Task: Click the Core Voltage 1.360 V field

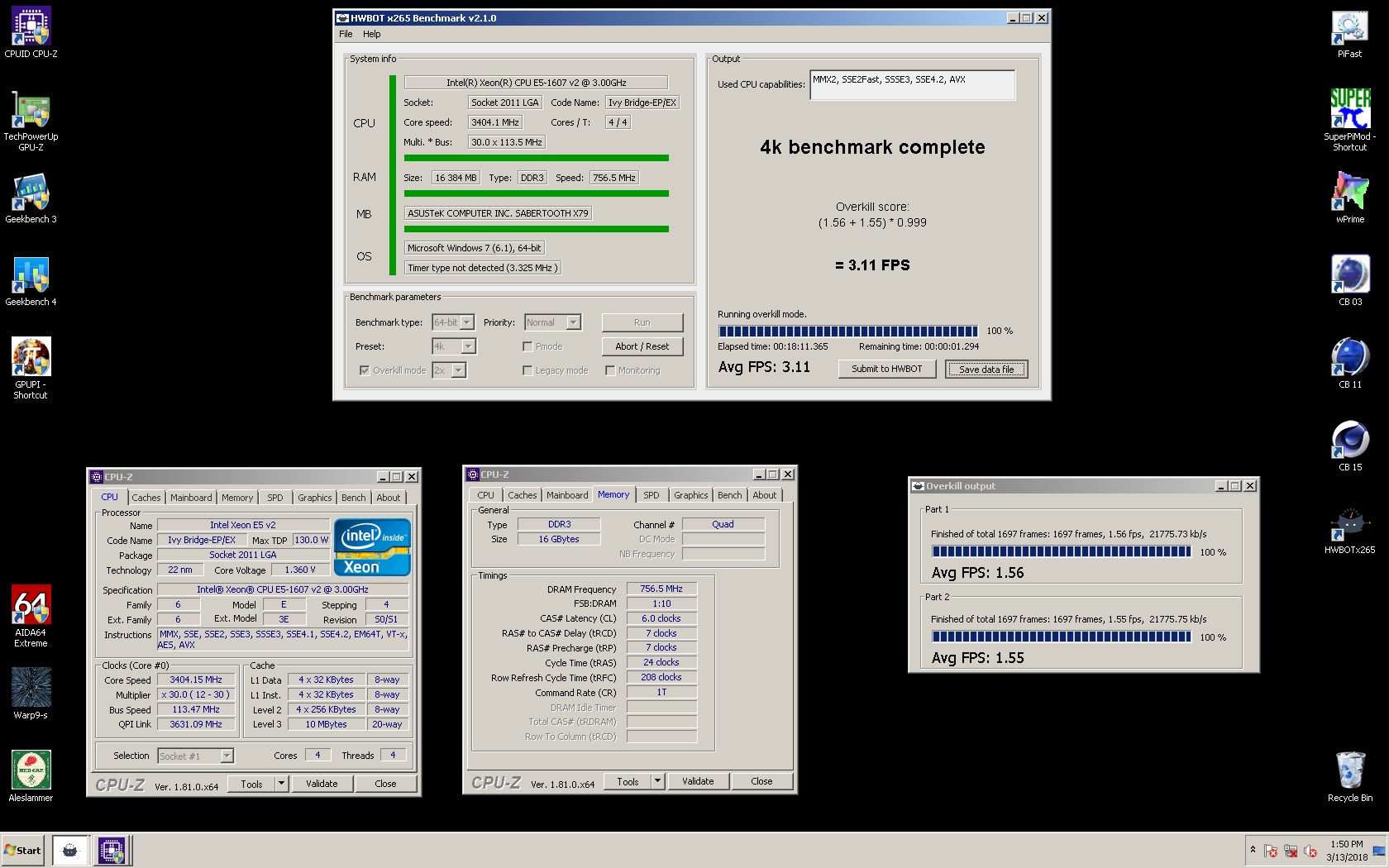Action: (300, 570)
